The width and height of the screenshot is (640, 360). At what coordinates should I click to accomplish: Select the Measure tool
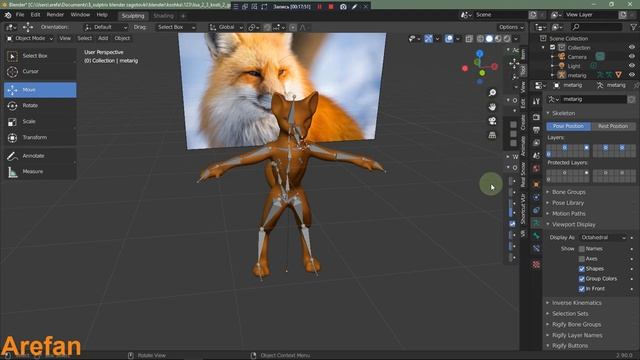(40, 172)
